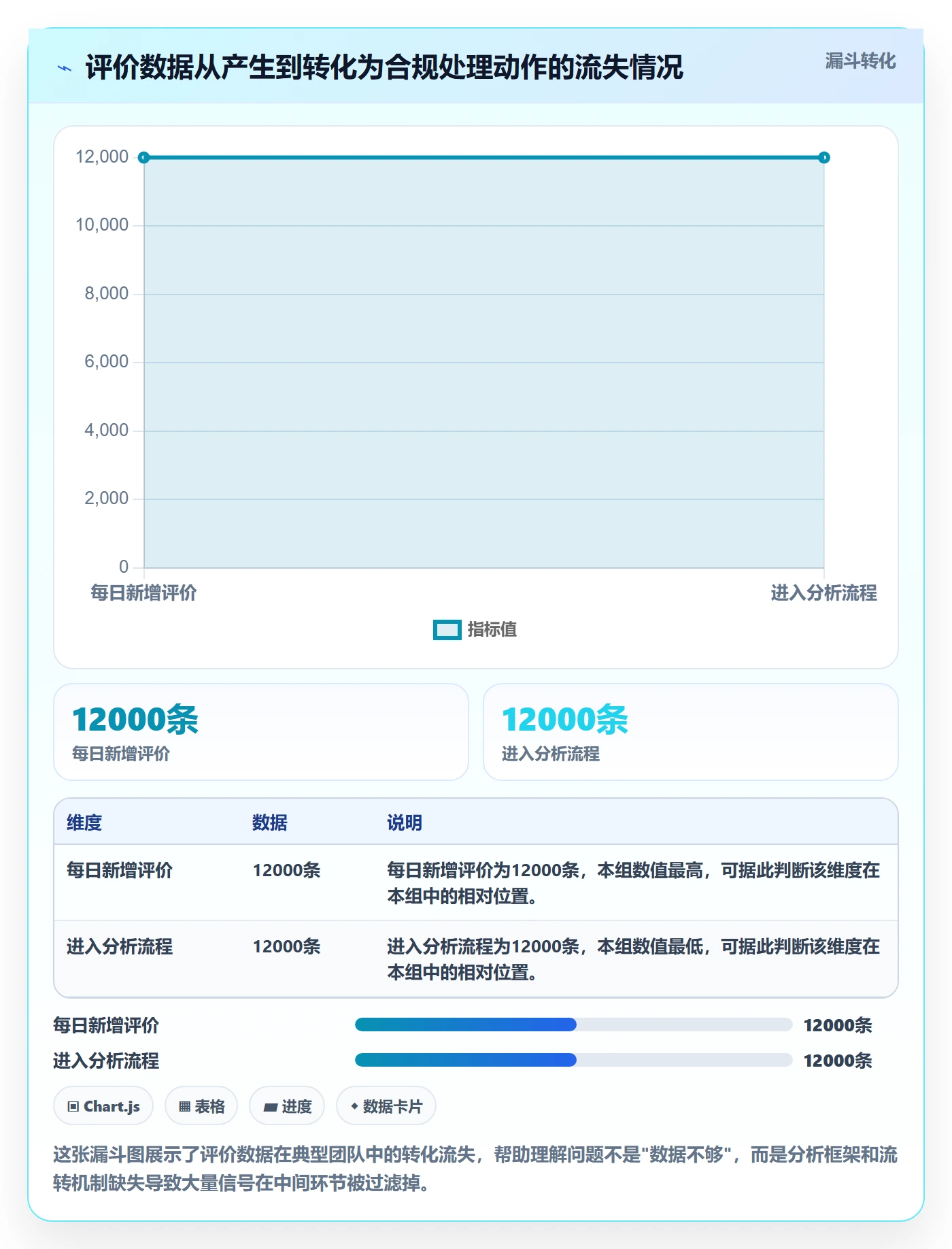Click the 数据卡片 chip
Screen dimensions: 952x1249
(x=386, y=1107)
